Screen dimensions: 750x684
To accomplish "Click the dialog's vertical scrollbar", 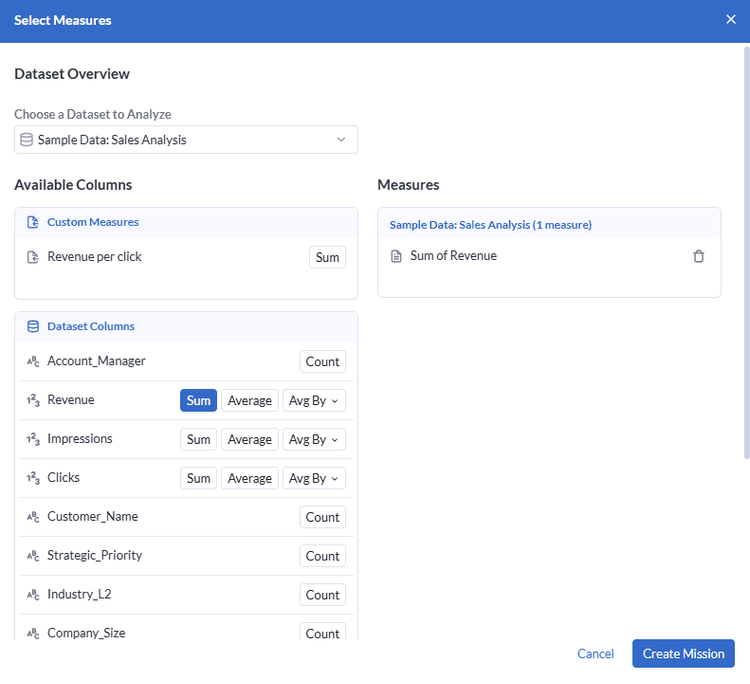I will [745, 250].
